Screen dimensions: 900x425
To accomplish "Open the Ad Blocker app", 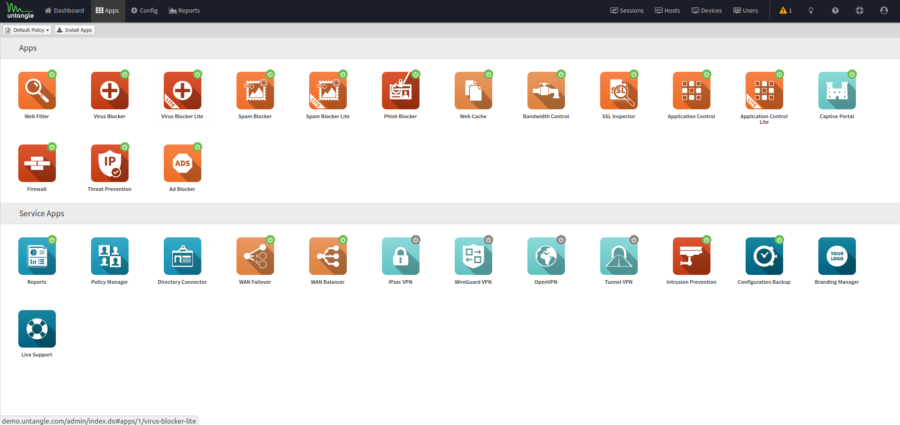I will click(x=183, y=163).
